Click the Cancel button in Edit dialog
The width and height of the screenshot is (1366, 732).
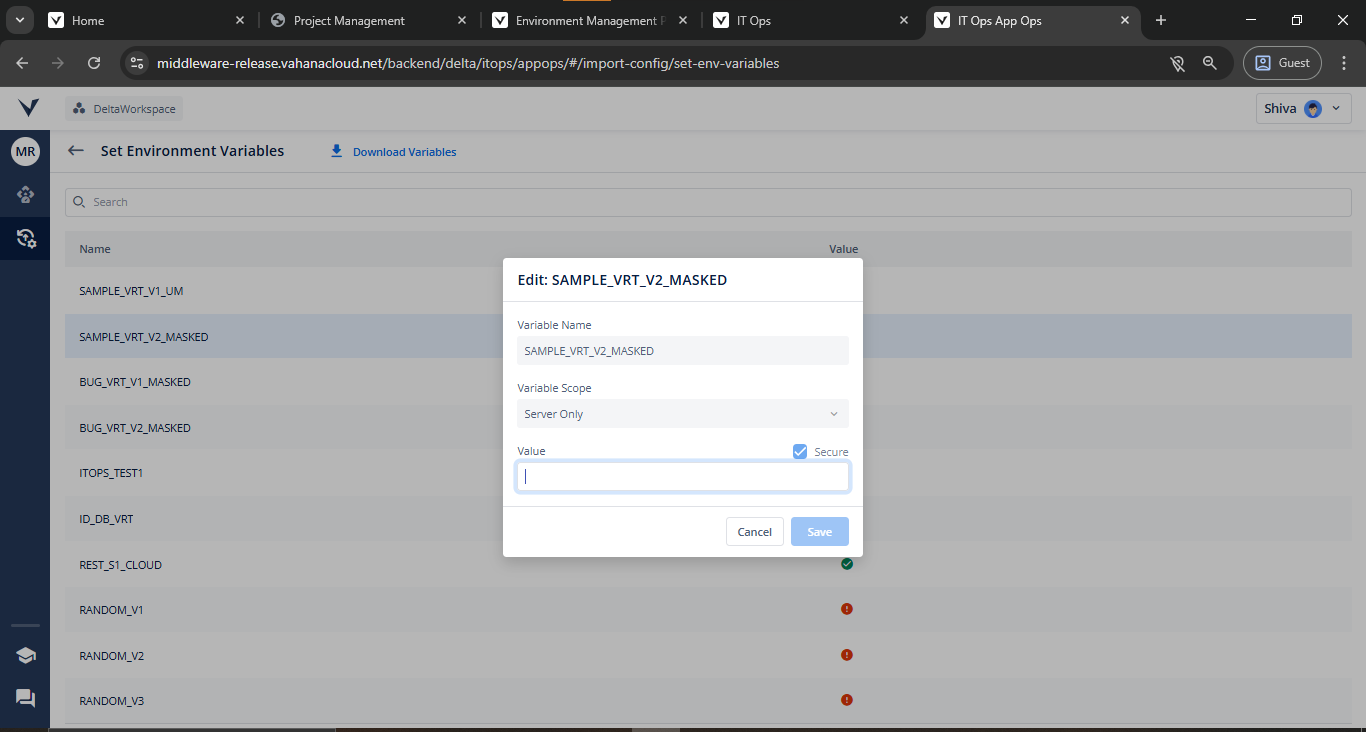pyautogui.click(x=755, y=532)
